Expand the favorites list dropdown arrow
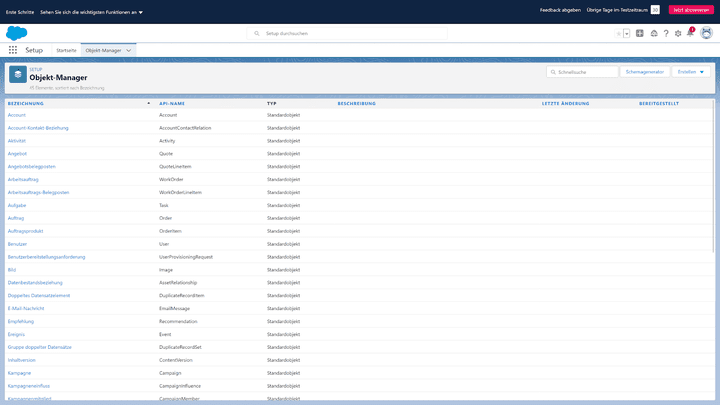Image resolution: width=720 pixels, height=405 pixels. [x=627, y=33]
